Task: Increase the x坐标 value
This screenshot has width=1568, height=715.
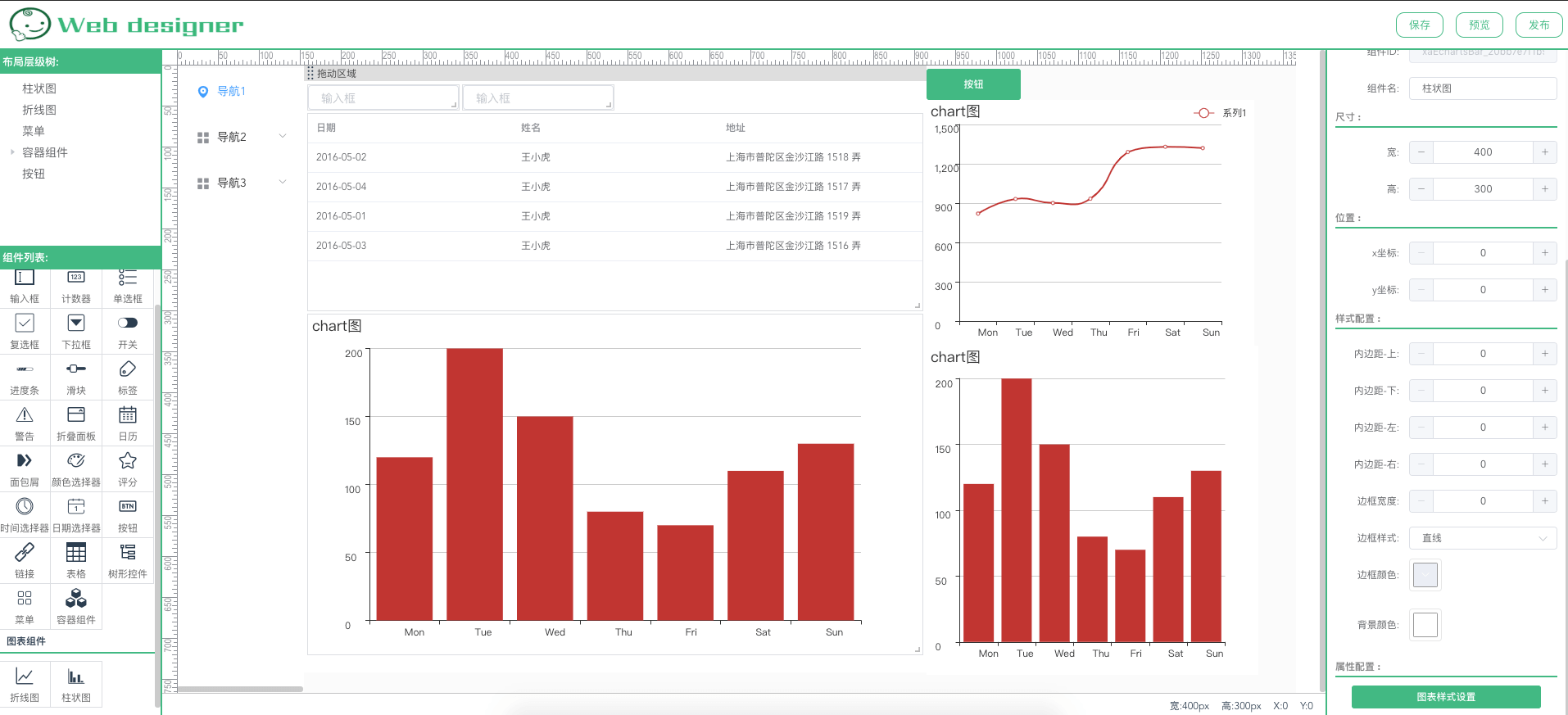Action: [x=1545, y=253]
